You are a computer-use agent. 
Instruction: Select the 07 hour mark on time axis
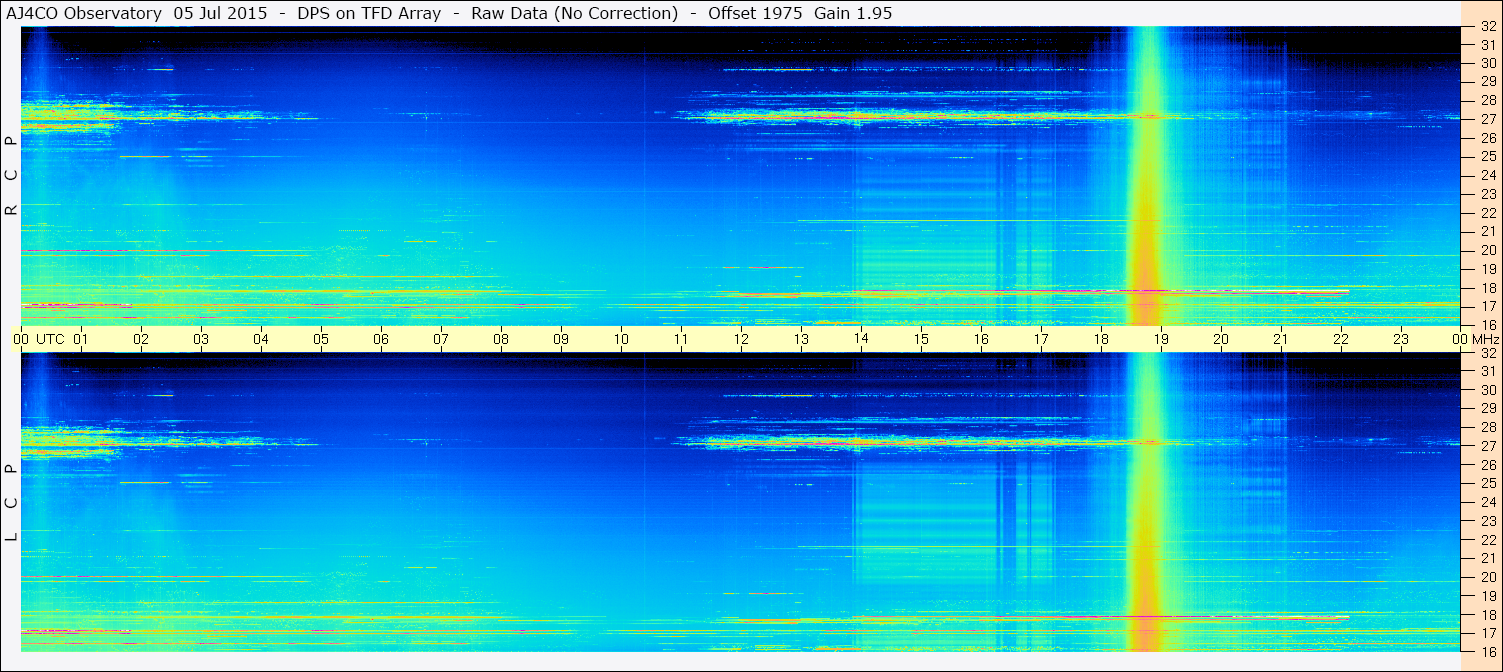click(441, 339)
